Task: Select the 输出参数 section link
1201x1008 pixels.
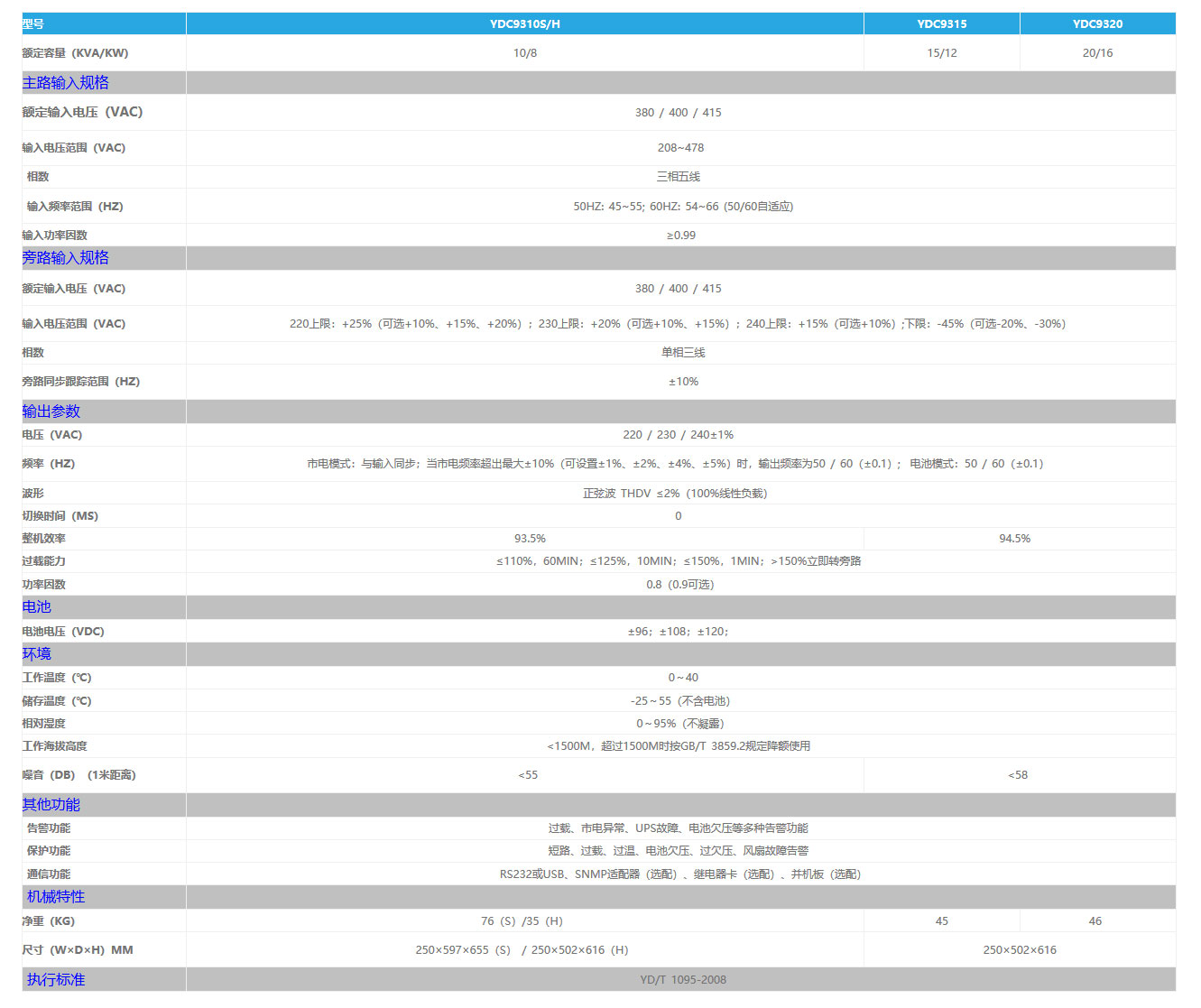Action: [x=51, y=412]
